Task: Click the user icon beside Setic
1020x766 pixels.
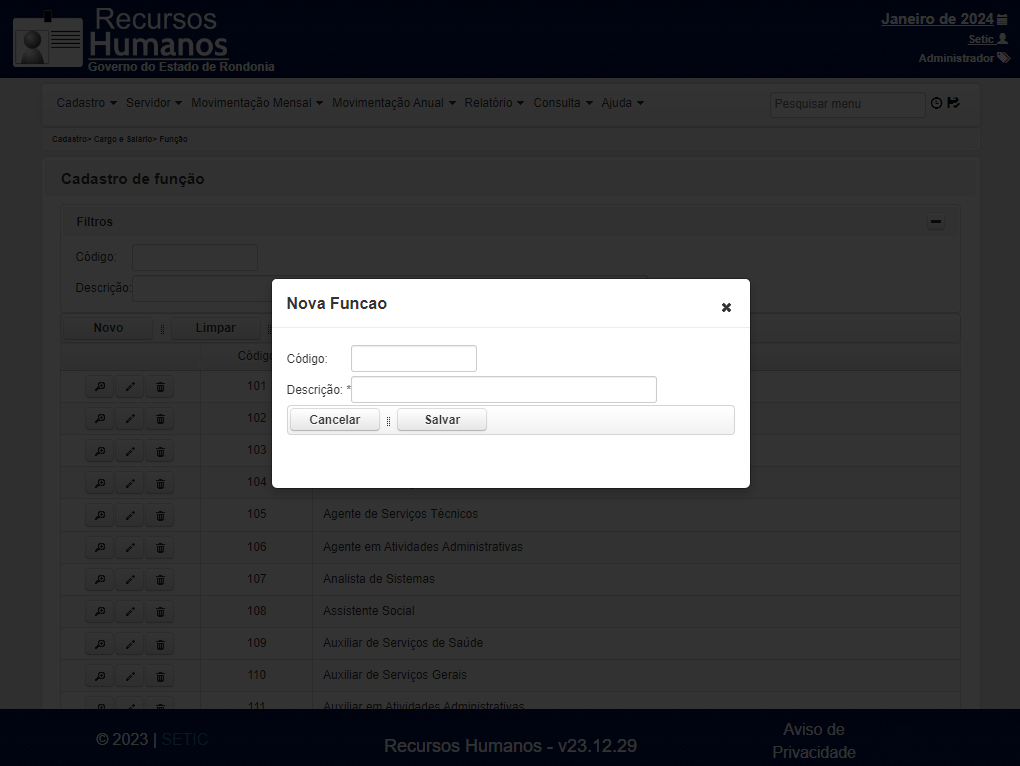Action: click(x=1002, y=39)
